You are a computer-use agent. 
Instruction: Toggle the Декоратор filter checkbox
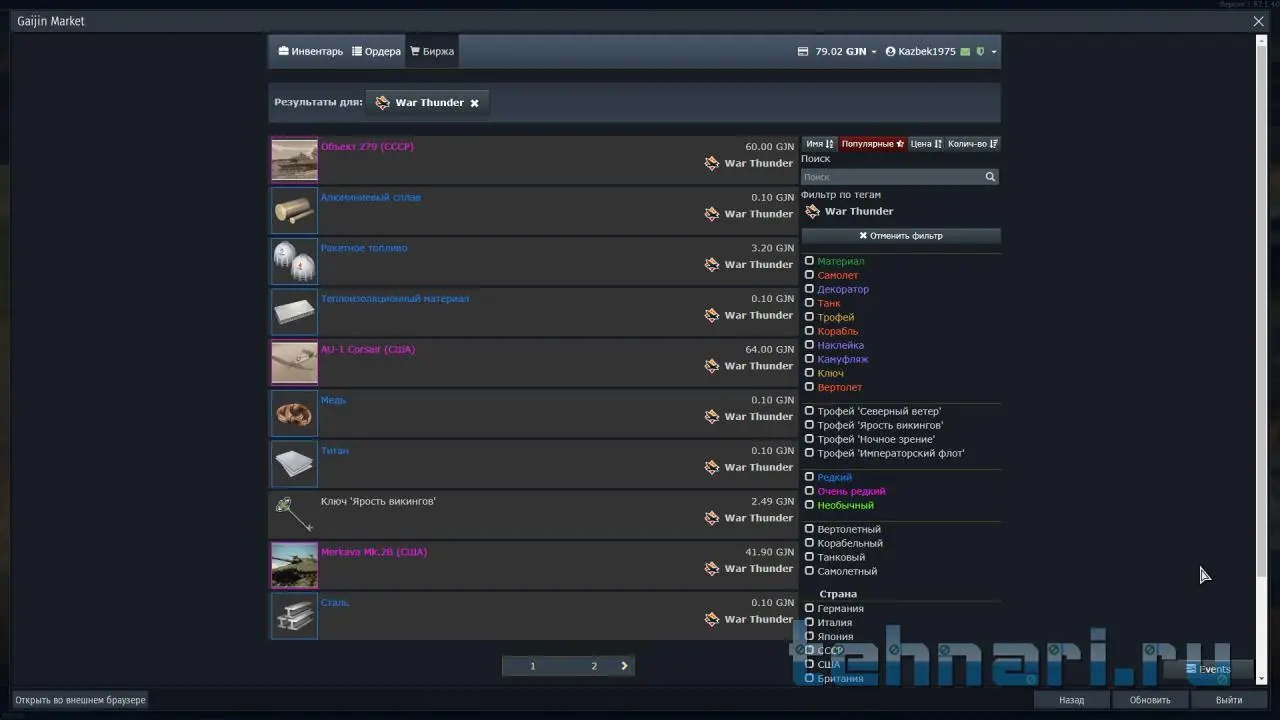[x=809, y=289]
